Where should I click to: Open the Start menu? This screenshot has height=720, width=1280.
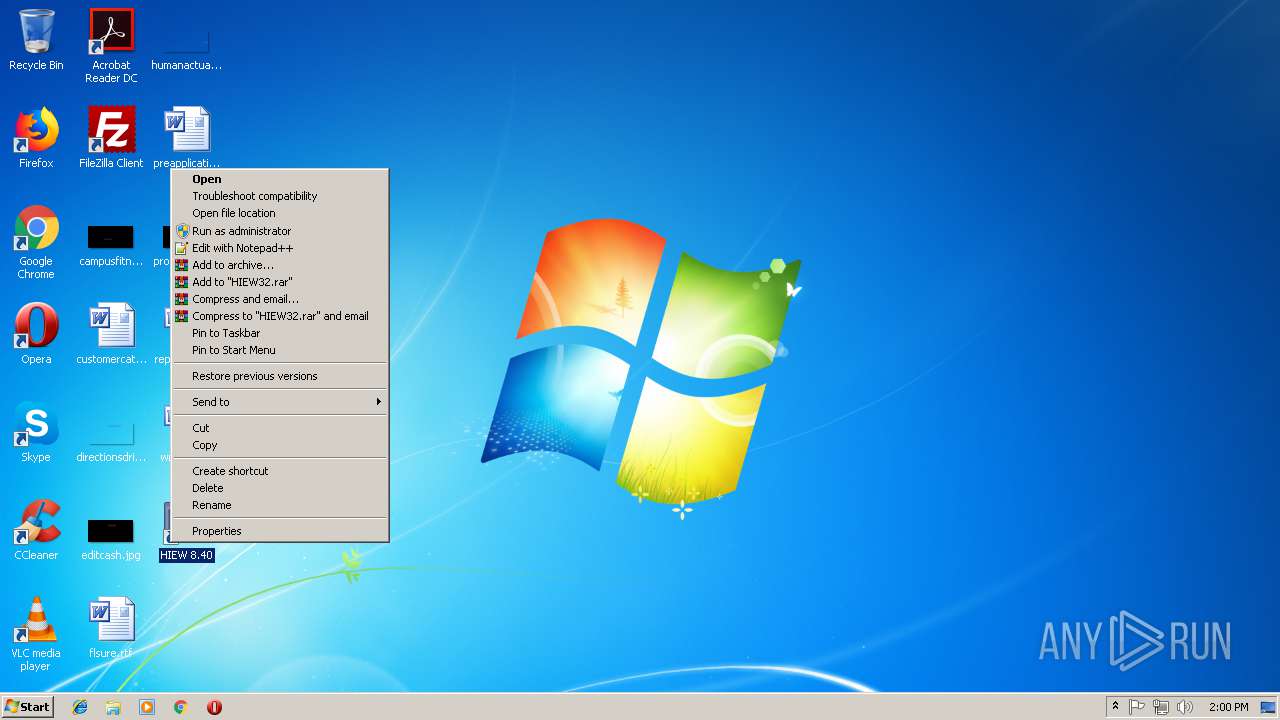(28, 707)
